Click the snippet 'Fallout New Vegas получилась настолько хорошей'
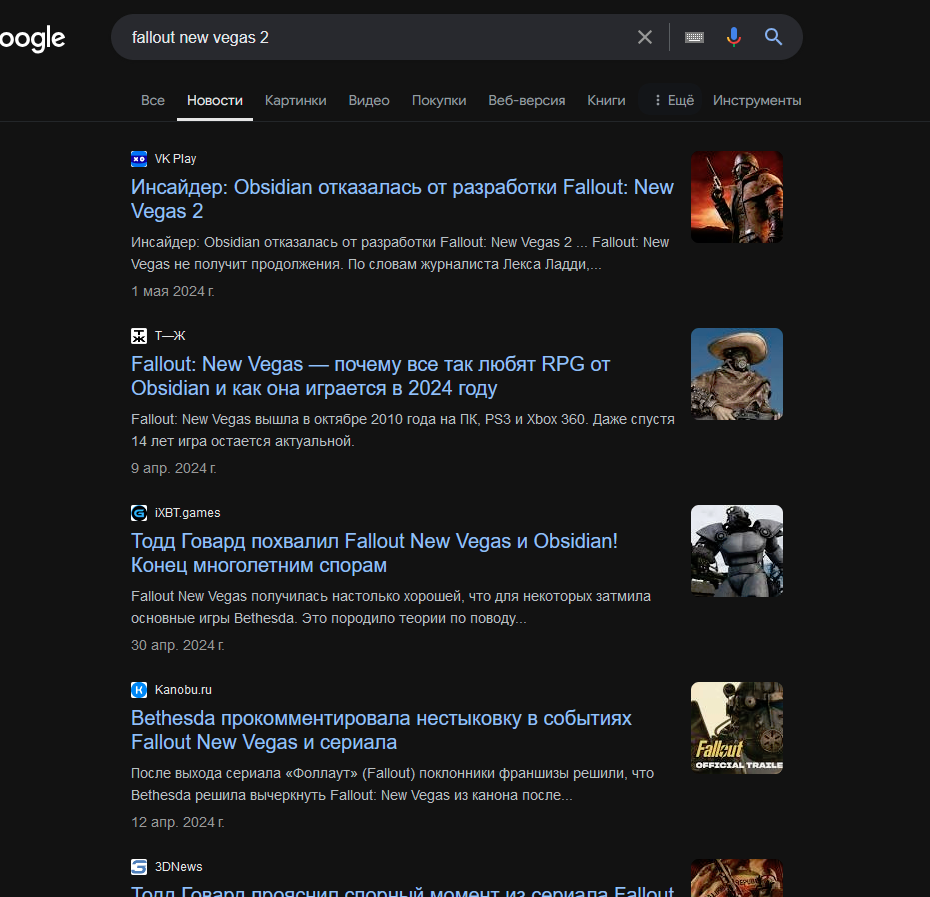The height and width of the screenshot is (897, 930). 391,607
